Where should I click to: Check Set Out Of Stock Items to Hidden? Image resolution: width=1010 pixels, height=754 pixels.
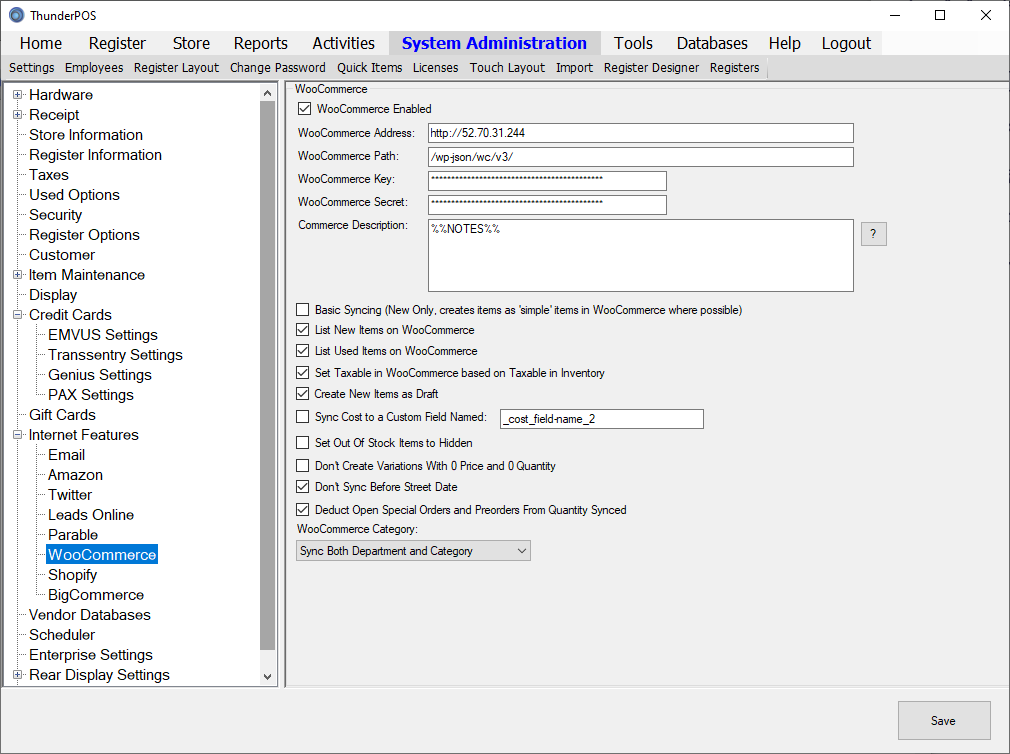click(x=303, y=443)
